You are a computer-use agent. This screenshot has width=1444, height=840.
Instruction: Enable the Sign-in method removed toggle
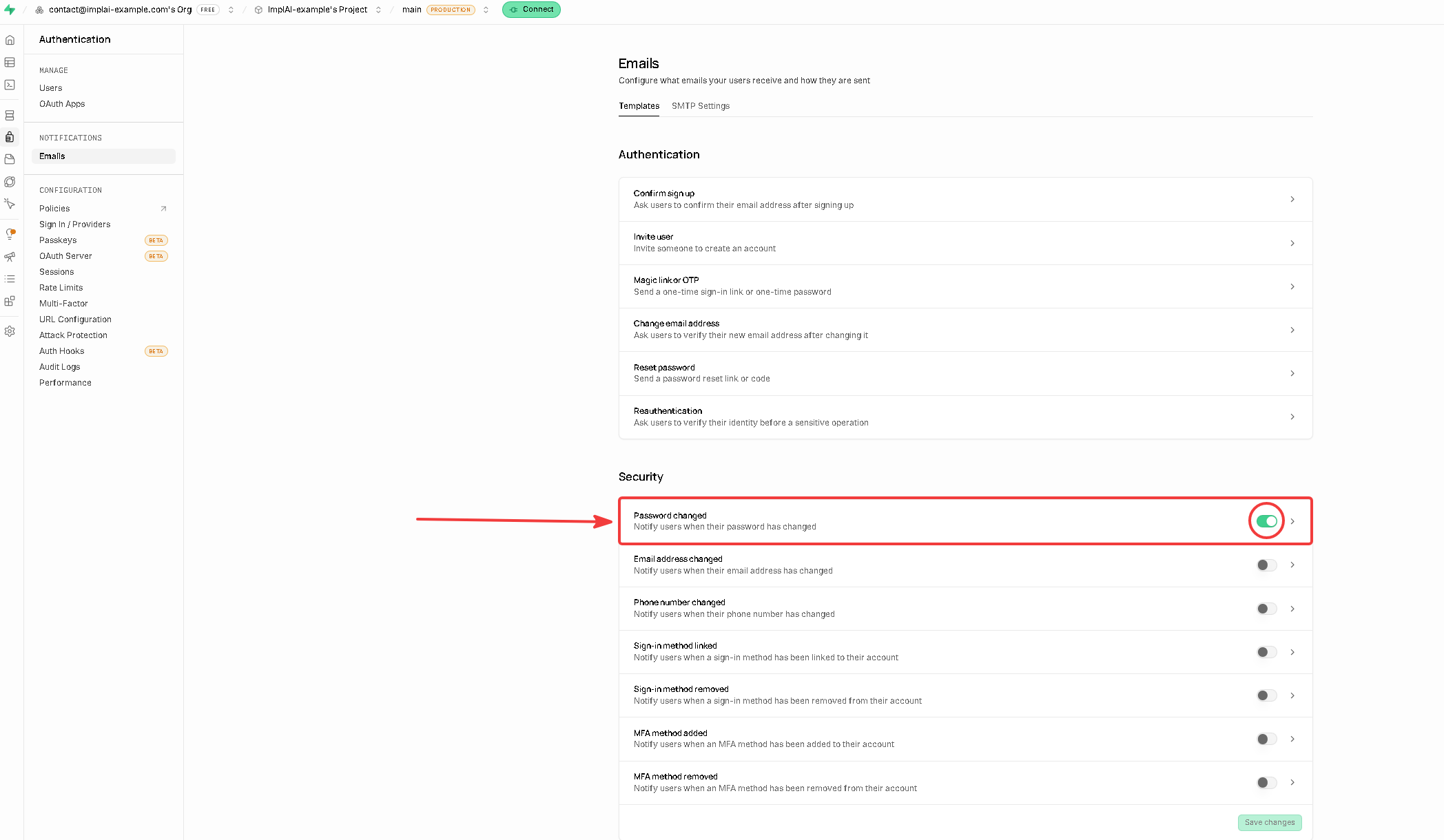[x=1266, y=695]
